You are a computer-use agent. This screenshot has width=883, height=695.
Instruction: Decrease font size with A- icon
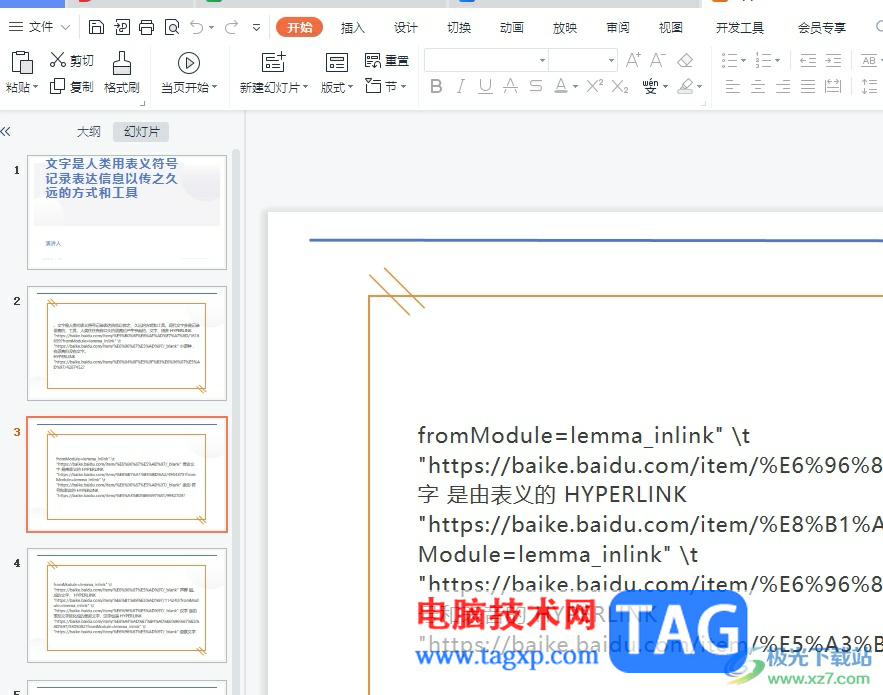click(658, 60)
